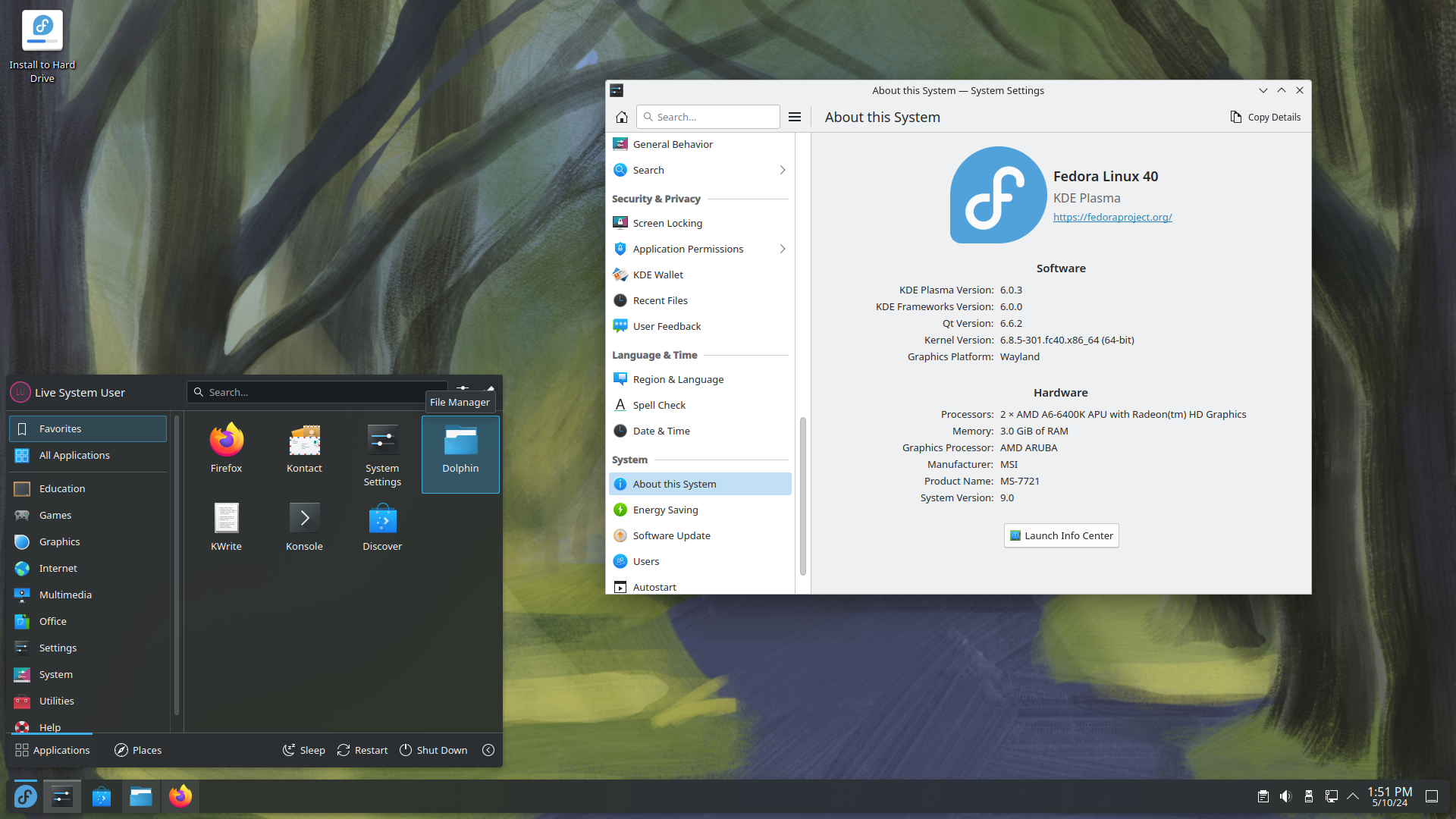Viewport: 1456px width, 819px height.
Task: Open the volume icon in system tray
Action: [x=1285, y=796]
